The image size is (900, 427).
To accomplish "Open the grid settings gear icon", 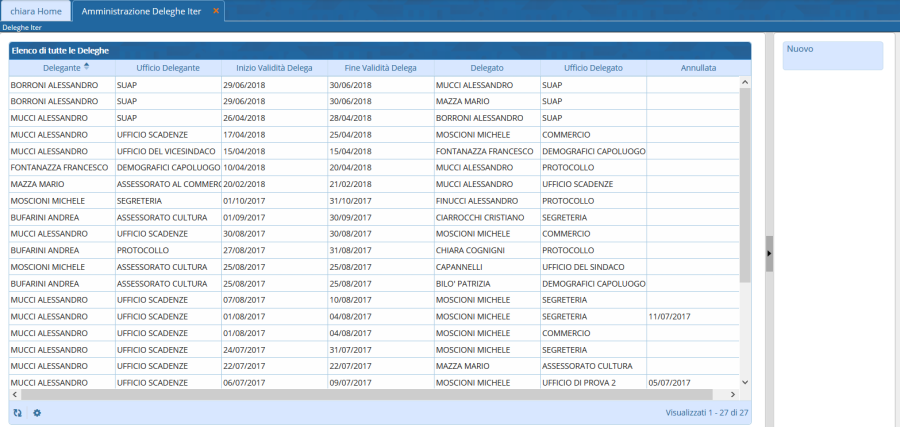I will coord(37,412).
